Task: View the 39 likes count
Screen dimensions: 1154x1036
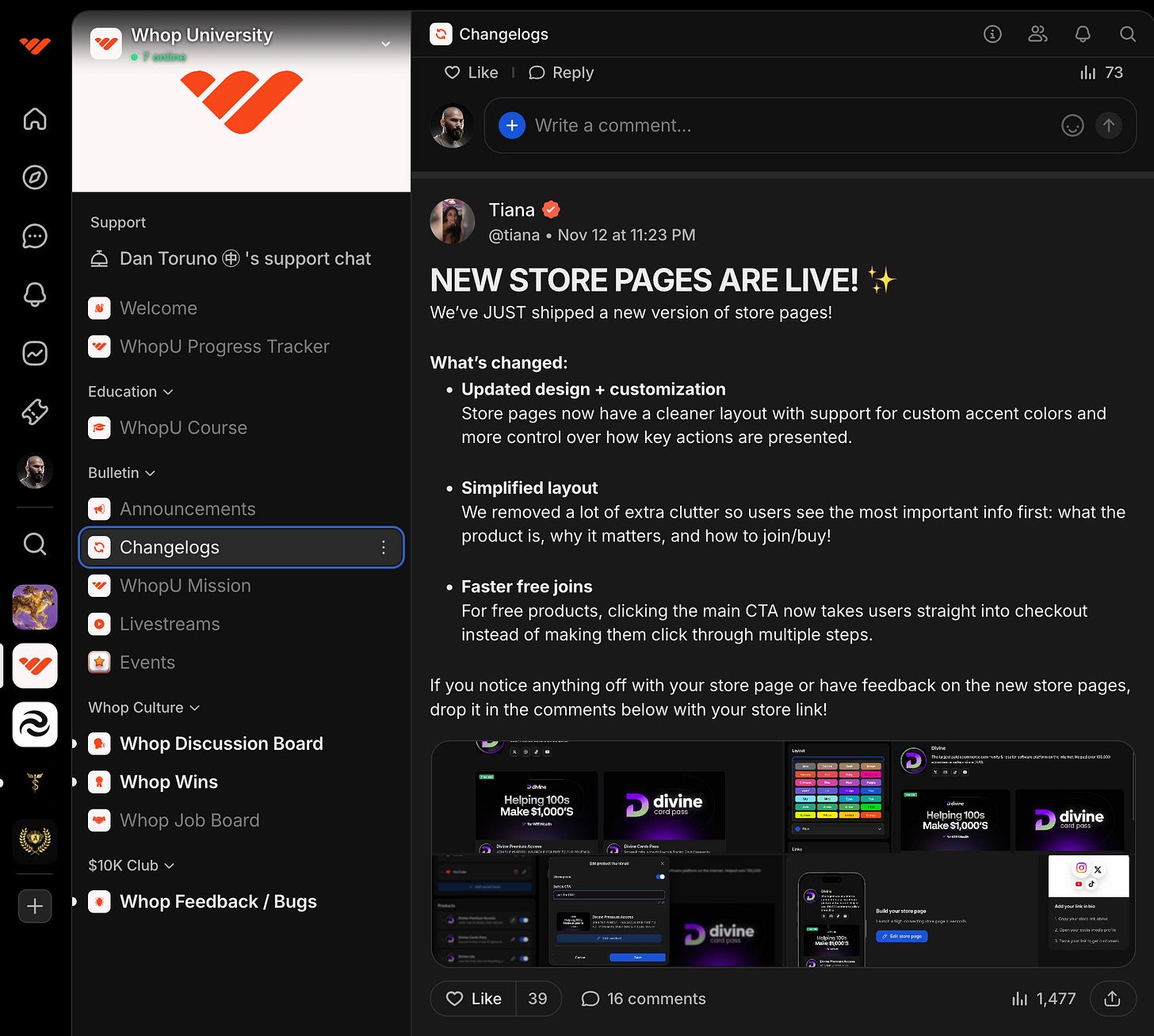Action: coord(538,999)
